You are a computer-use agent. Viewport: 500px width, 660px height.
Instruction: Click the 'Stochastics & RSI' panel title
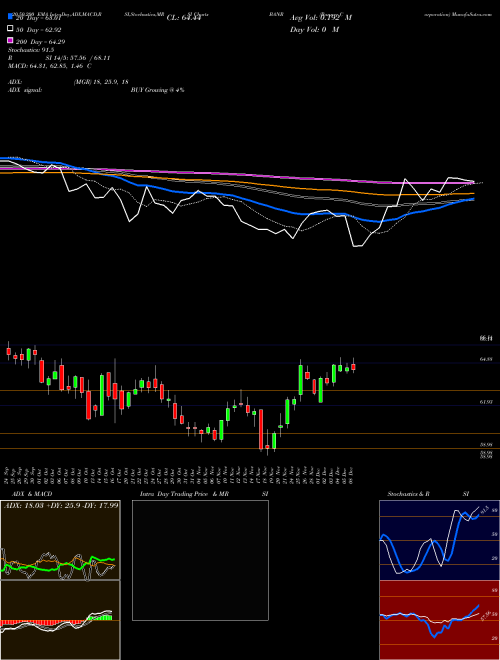coord(428,494)
